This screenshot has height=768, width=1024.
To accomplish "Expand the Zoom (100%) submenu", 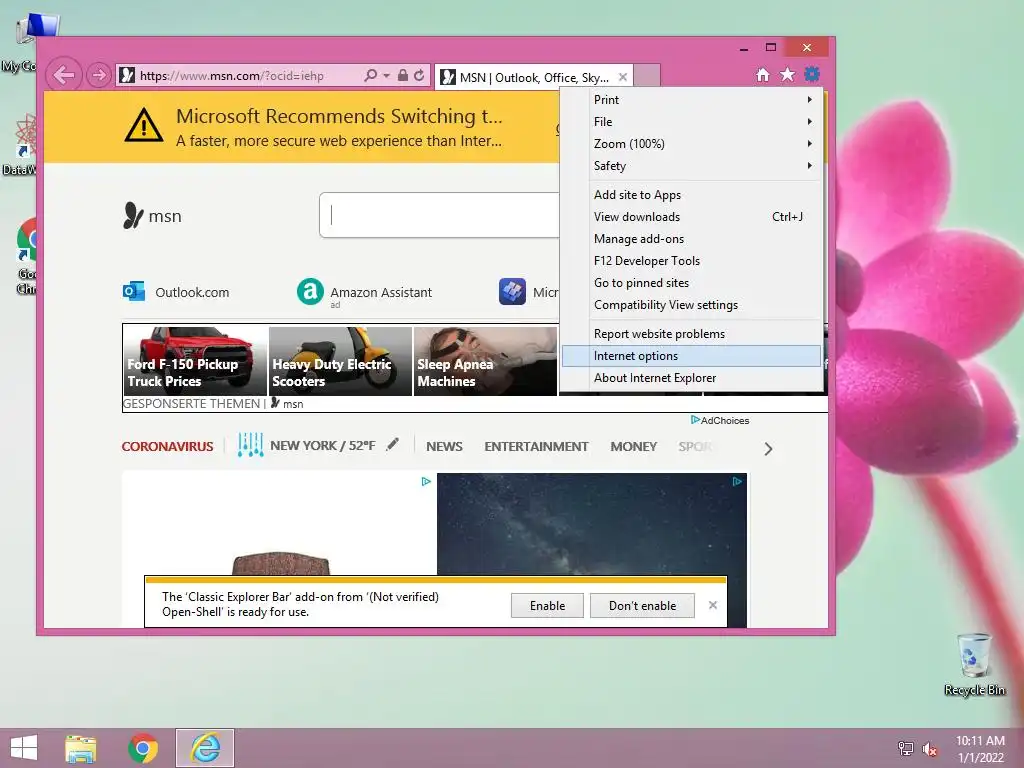I will click(692, 144).
